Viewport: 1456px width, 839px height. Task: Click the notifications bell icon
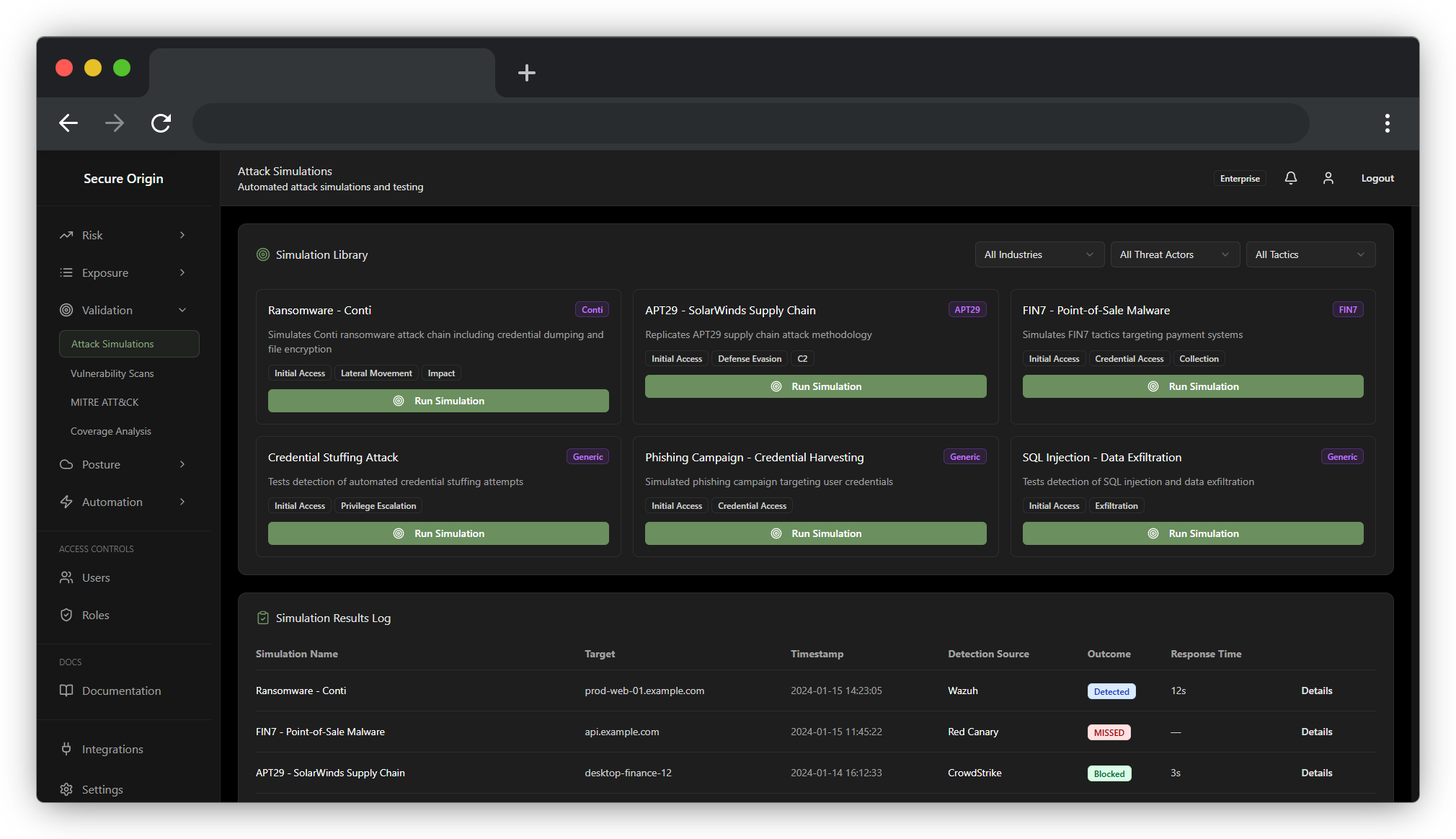1290,178
